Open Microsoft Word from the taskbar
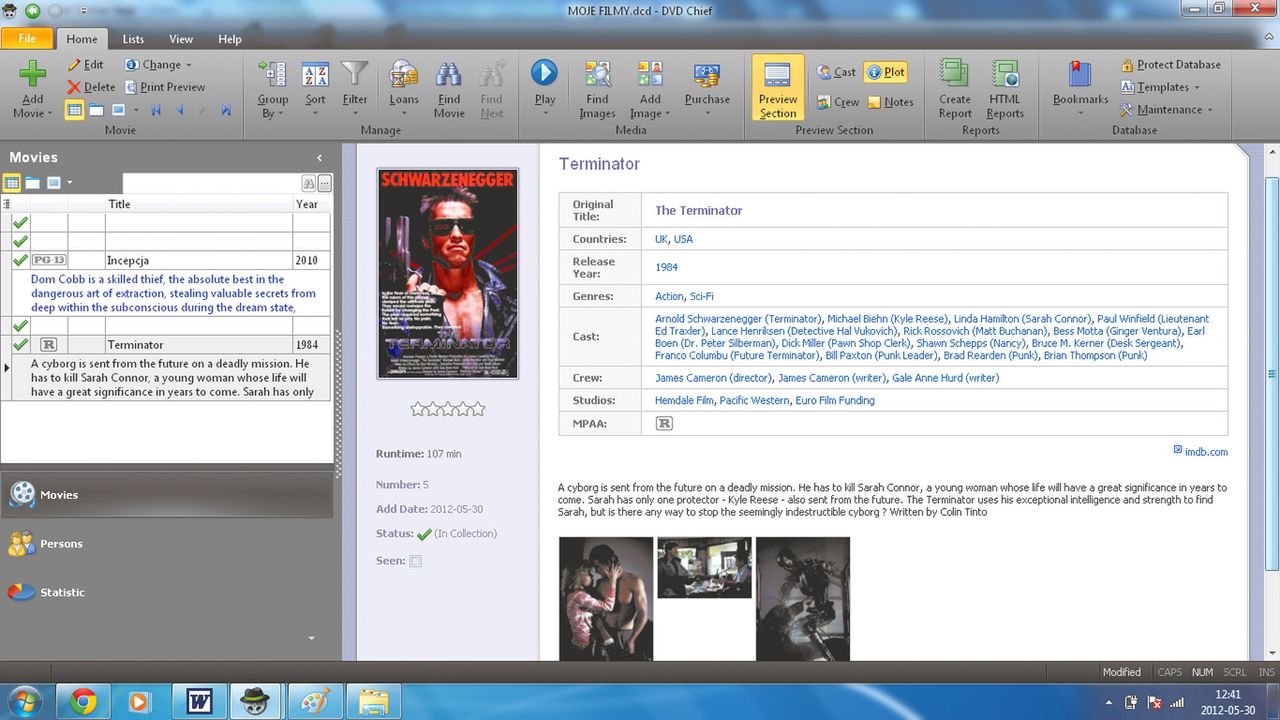The image size is (1280, 720). coord(199,702)
